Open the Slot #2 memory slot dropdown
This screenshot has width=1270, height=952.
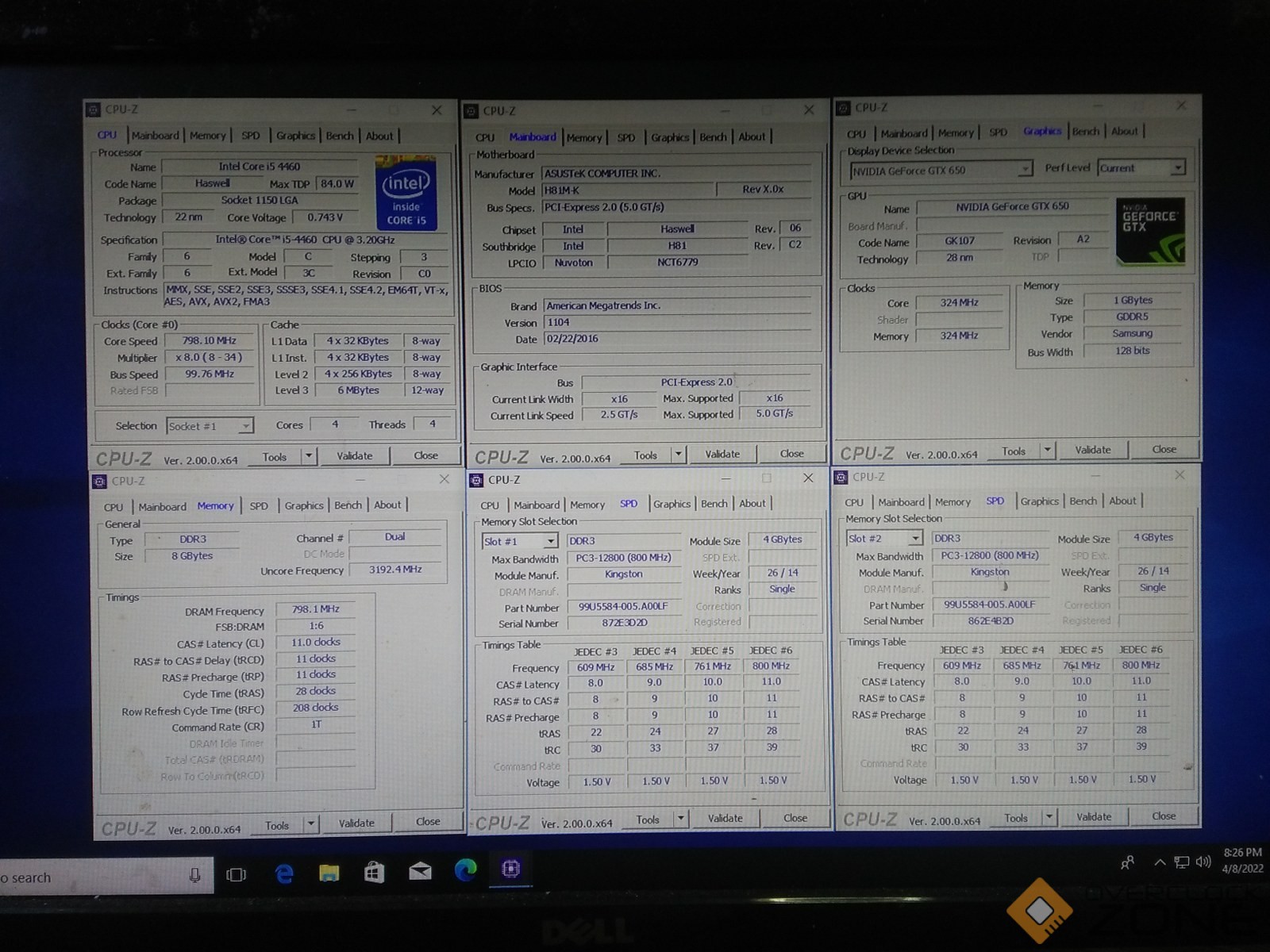point(884,539)
